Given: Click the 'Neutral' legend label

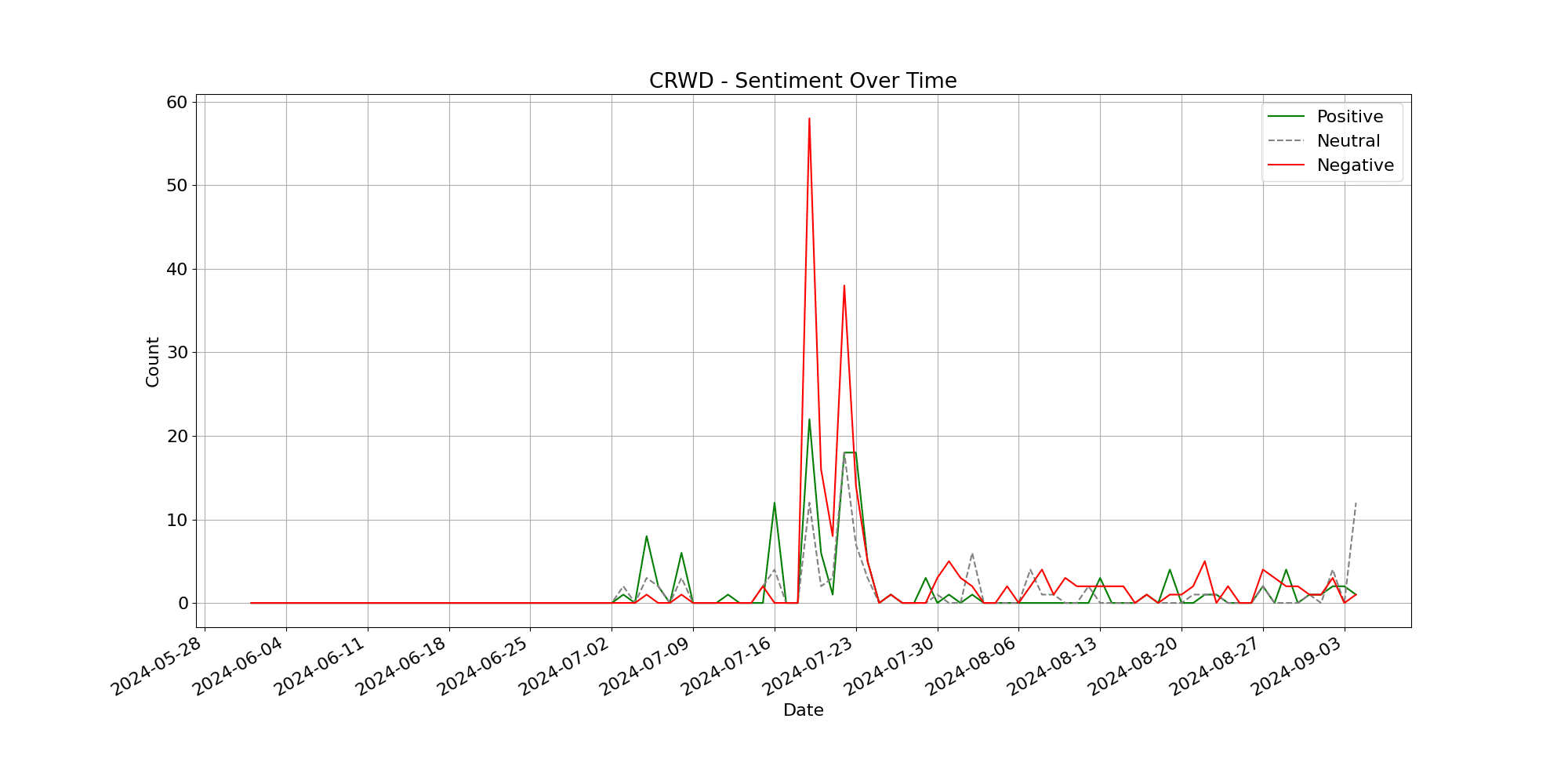Looking at the screenshot, I should [x=1348, y=141].
